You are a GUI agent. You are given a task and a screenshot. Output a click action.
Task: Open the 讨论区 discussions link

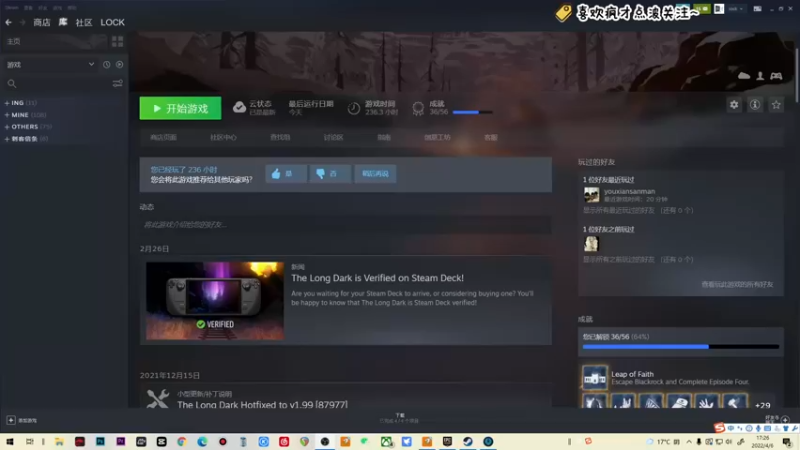(x=333, y=137)
